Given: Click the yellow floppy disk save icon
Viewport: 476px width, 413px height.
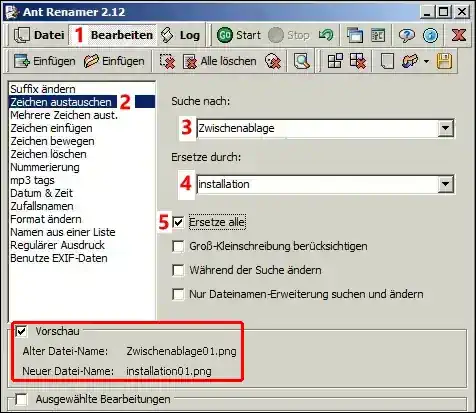Looking at the screenshot, I should pos(444,61).
